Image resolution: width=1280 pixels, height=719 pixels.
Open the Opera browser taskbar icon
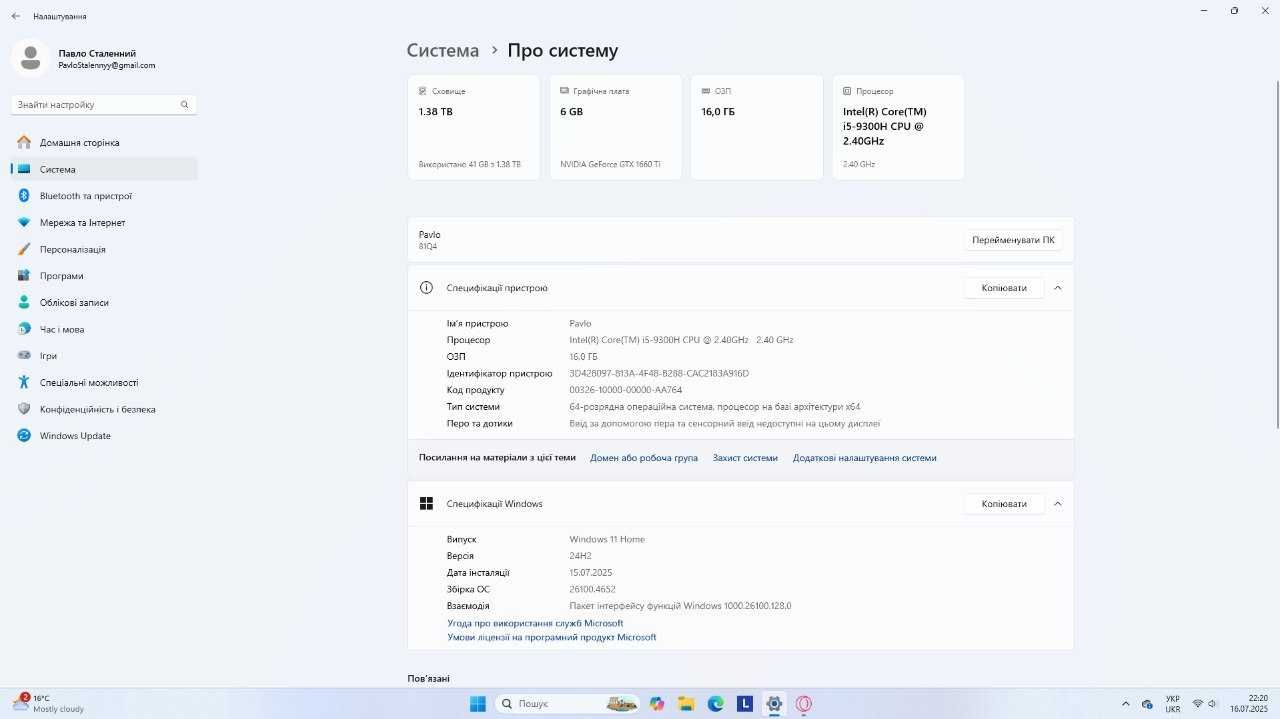coord(804,704)
